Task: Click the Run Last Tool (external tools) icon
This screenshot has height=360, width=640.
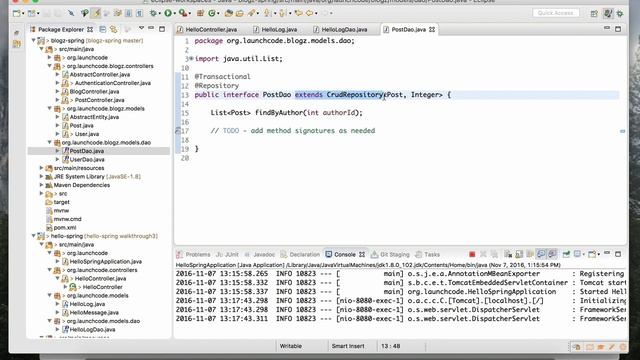Action: coord(182,13)
